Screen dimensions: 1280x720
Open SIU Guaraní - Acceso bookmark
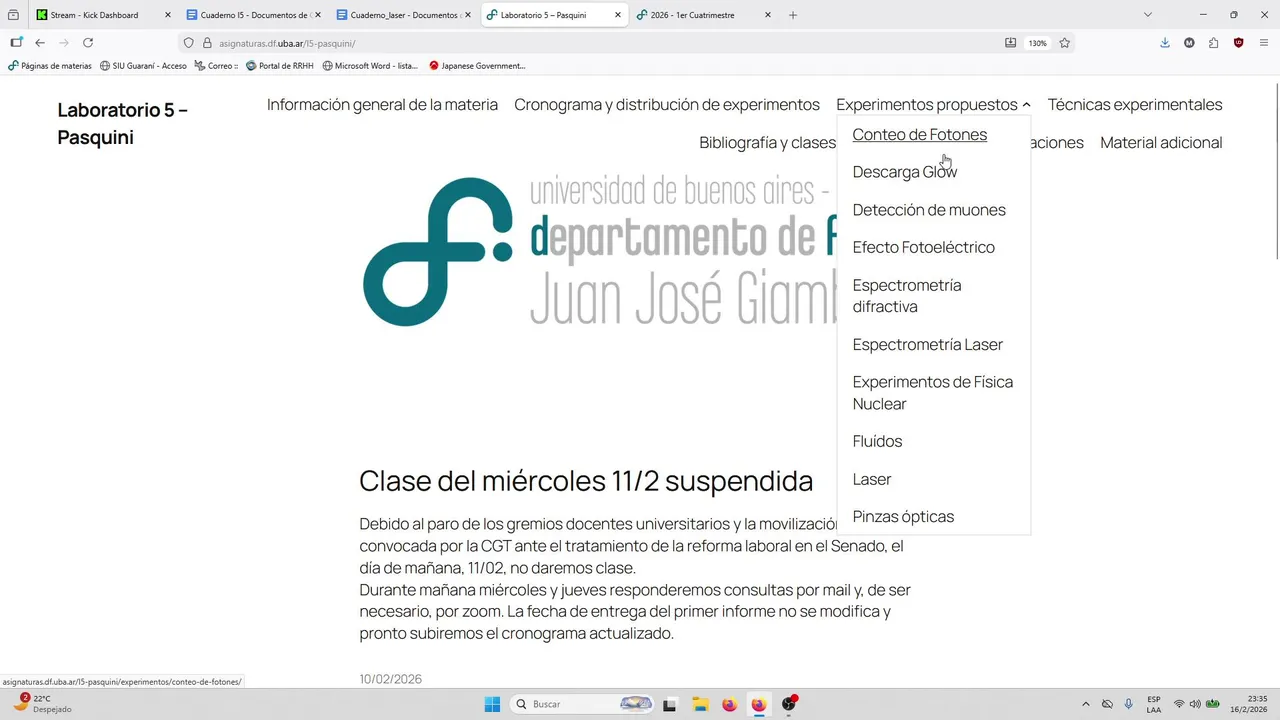click(143, 66)
